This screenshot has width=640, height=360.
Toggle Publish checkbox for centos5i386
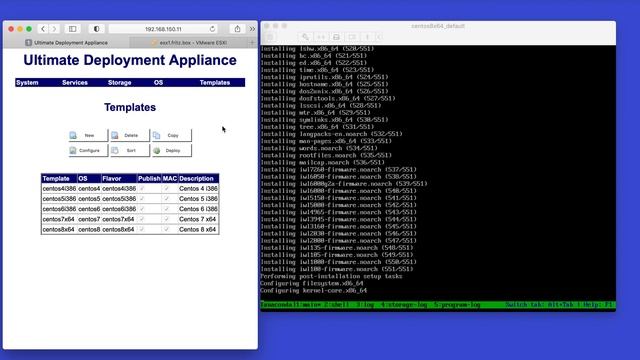coord(142,199)
